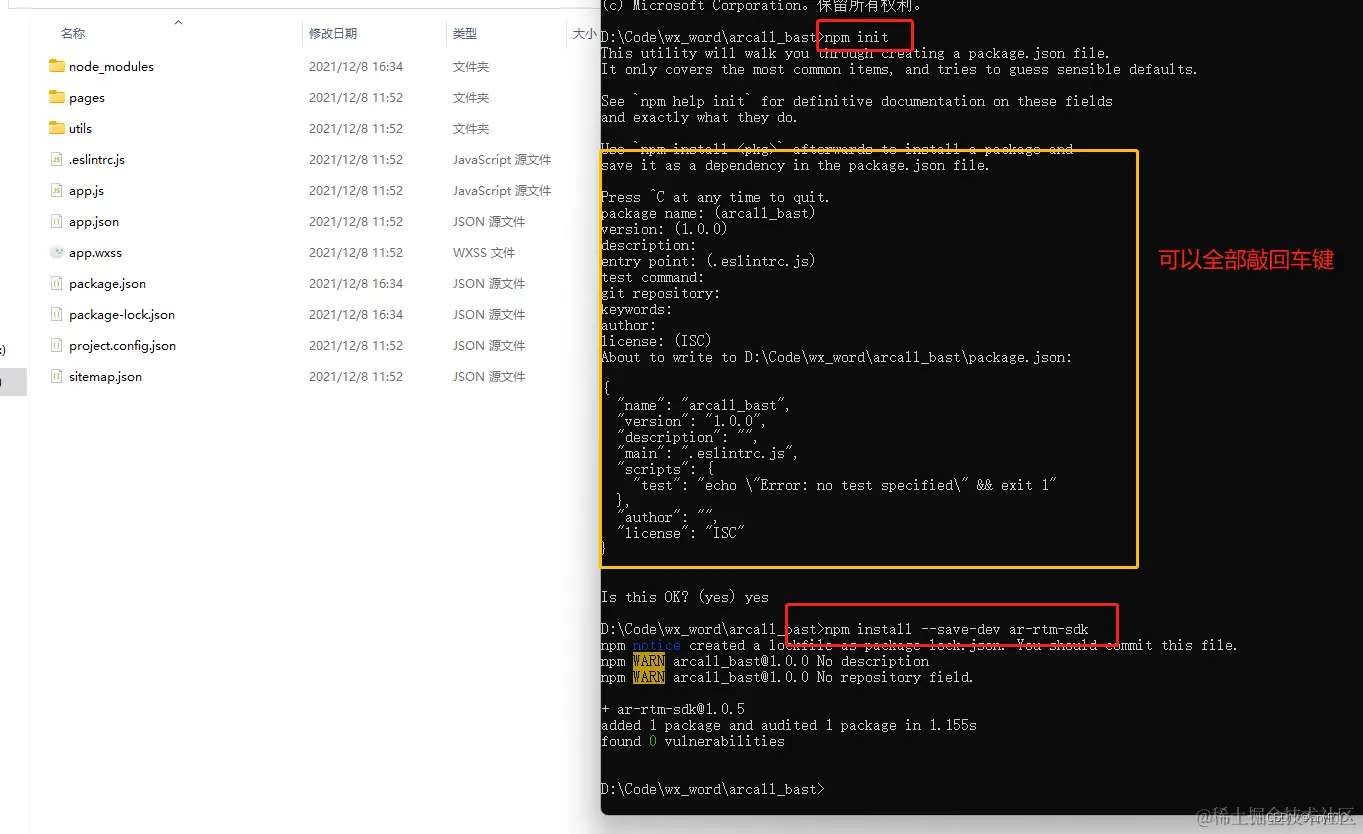Select the app.wxss file name
Screen dimensions: 1363x834
(95, 253)
